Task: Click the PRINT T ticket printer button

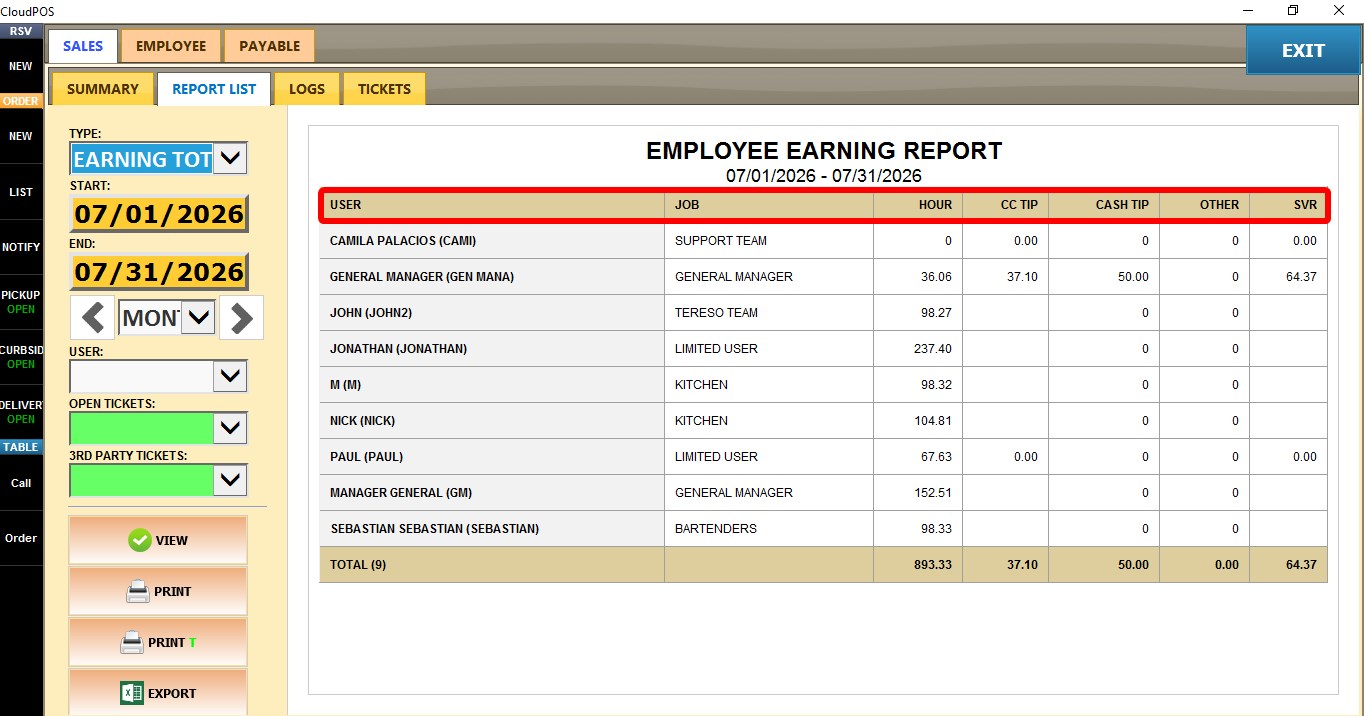Action: coord(158,642)
